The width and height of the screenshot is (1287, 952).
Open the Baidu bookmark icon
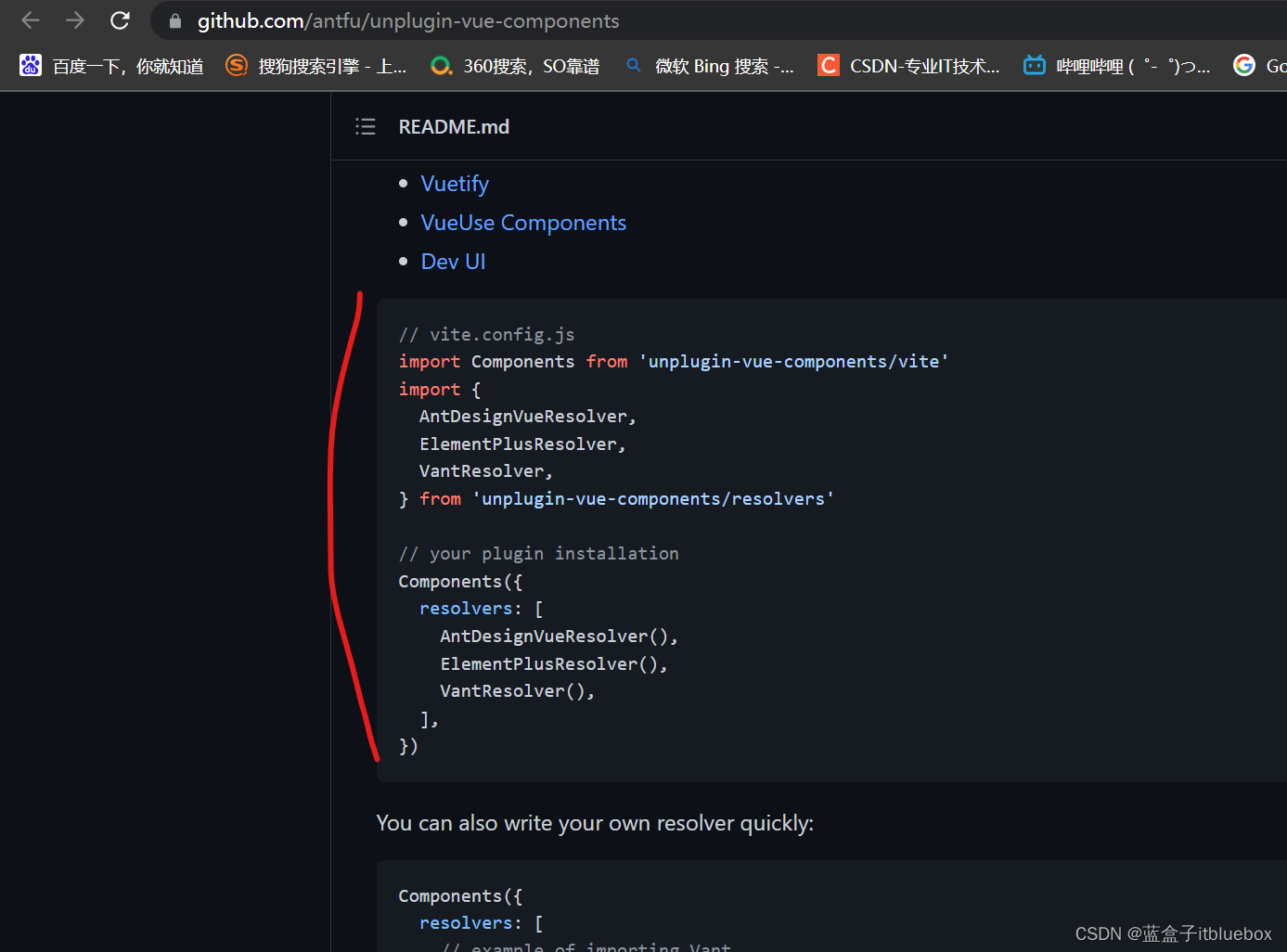tap(31, 65)
